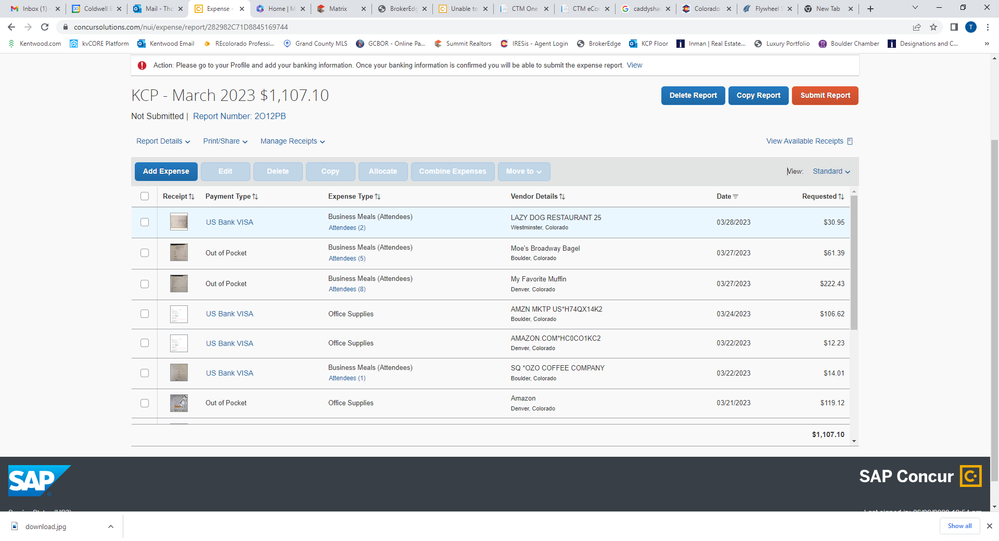The image size is (999, 541).
Task: Open receipt icon for AMZN MKTP expense
Action: 178,314
